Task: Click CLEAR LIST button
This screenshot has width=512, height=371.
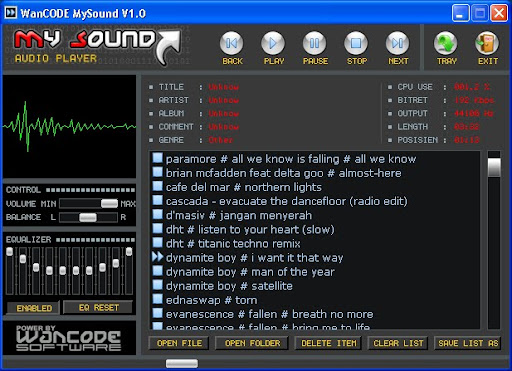Action: [x=398, y=343]
